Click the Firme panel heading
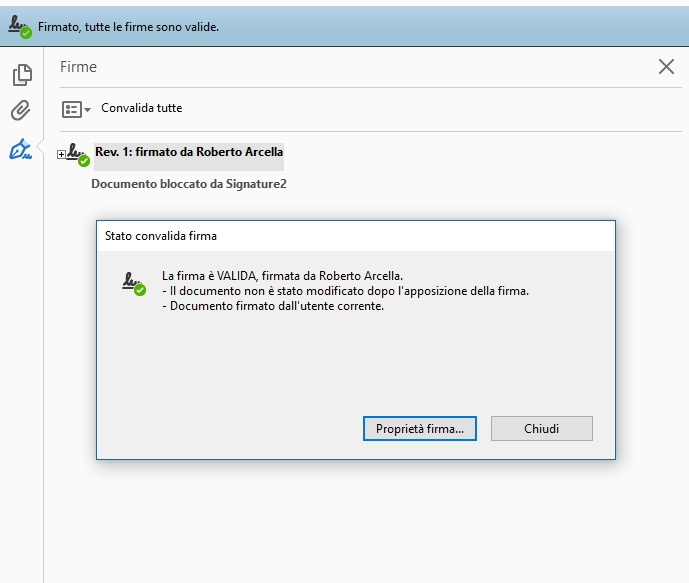 click(x=78, y=67)
